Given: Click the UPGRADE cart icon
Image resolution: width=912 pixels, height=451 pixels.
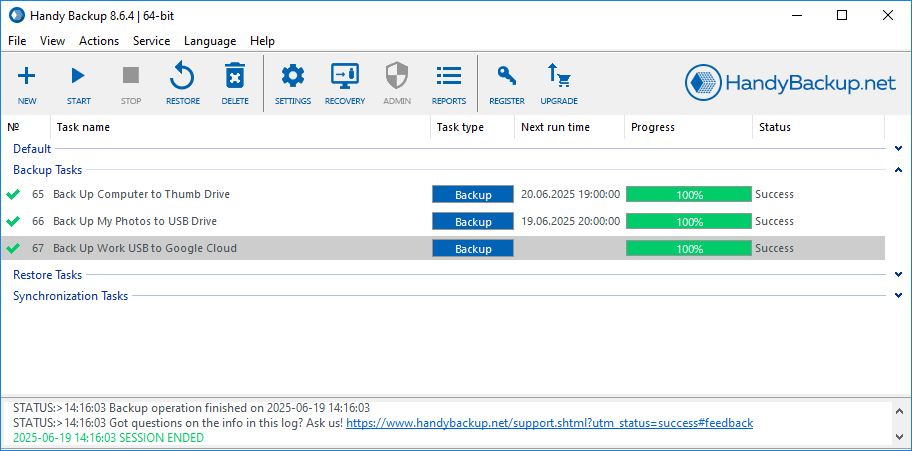Looking at the screenshot, I should [x=559, y=76].
